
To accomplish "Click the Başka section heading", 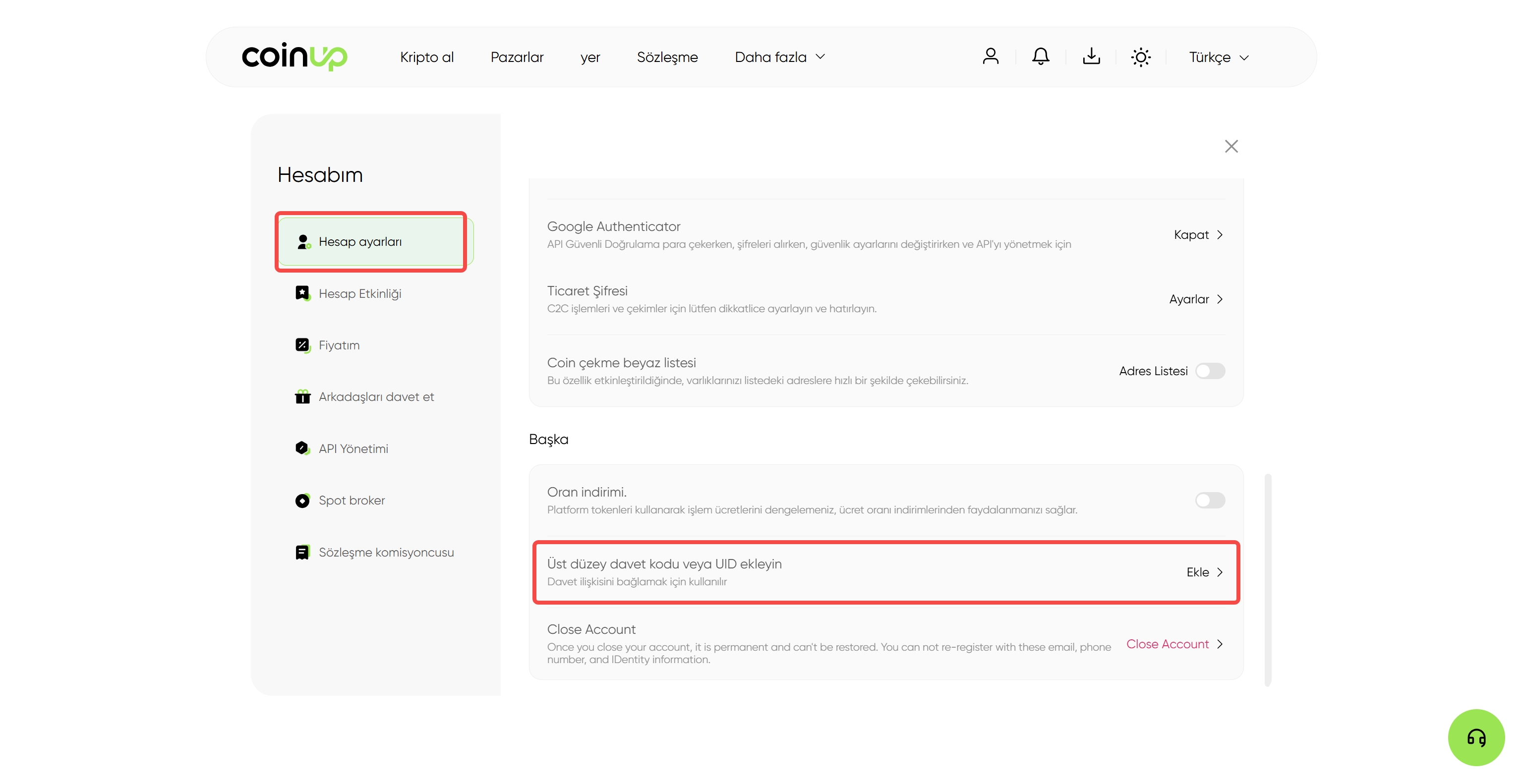I will (x=548, y=439).
